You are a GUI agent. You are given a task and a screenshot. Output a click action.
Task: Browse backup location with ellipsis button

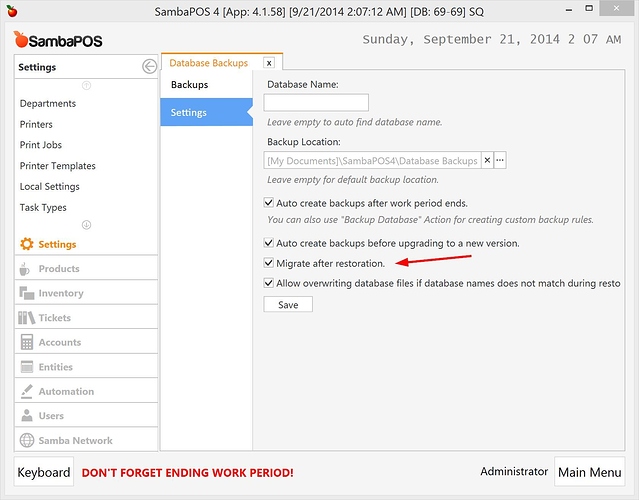point(500,160)
